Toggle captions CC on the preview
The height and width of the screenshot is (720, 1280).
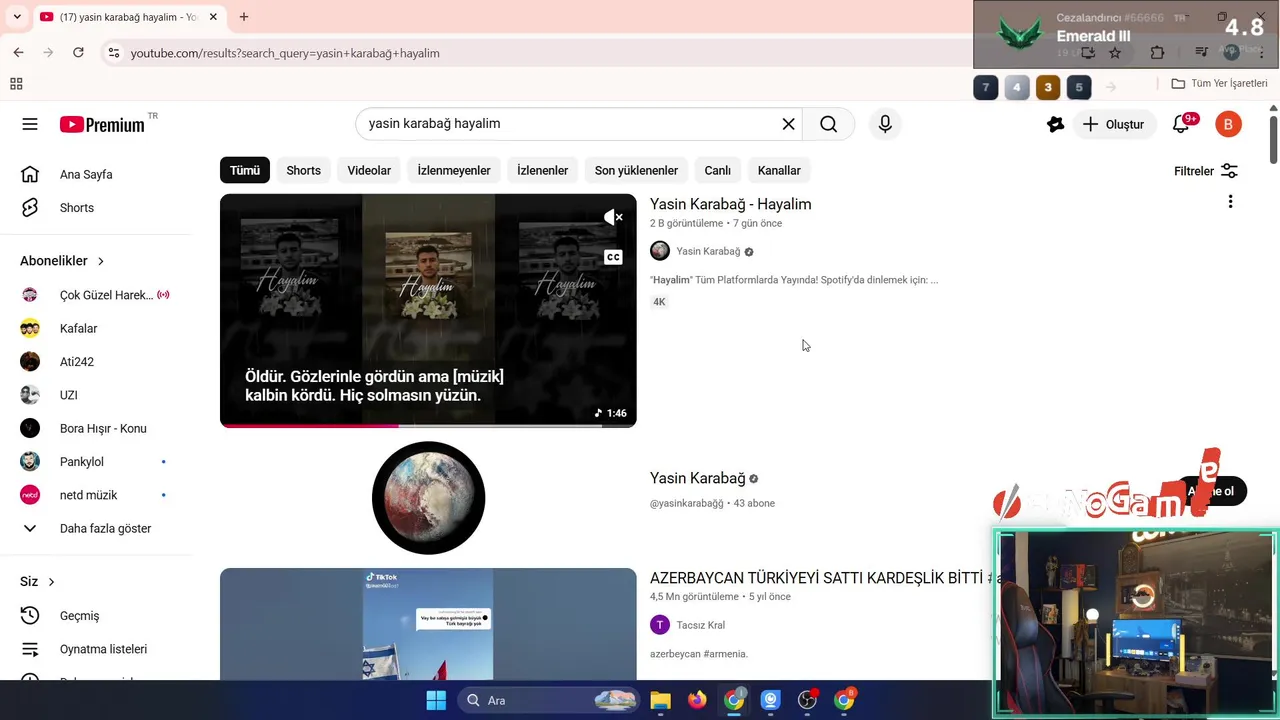(613, 257)
